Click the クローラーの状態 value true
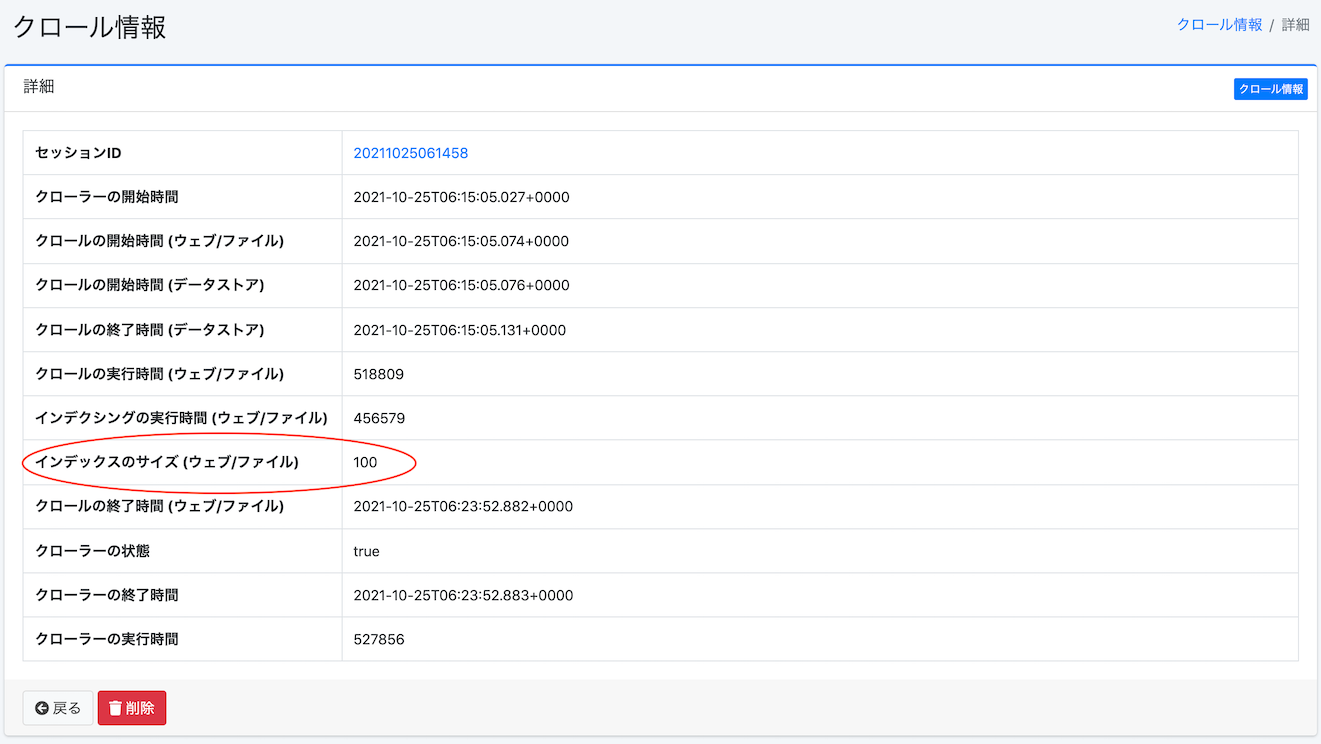This screenshot has width=1321, height=744. point(366,551)
